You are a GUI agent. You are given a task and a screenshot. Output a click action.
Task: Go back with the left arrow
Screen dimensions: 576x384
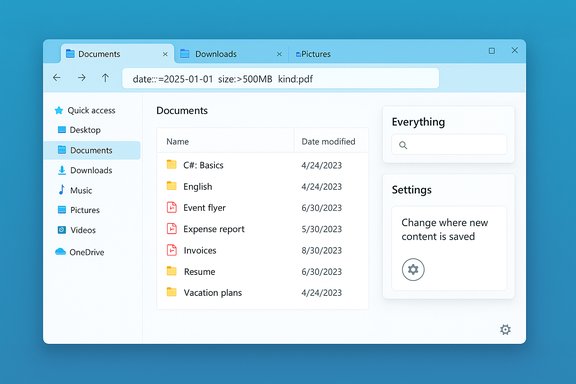click(x=57, y=78)
